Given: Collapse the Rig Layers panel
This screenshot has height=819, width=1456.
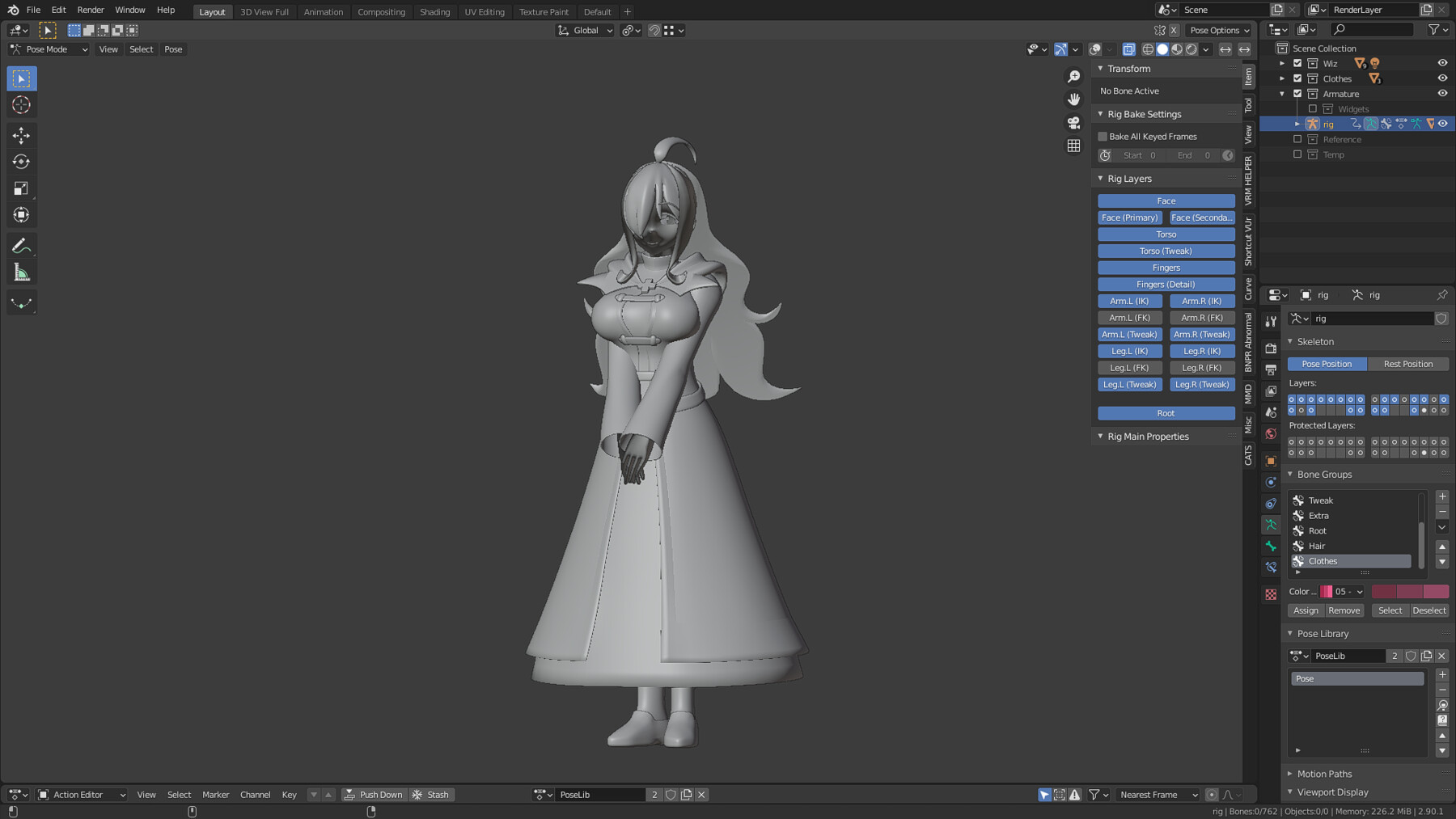Looking at the screenshot, I should point(1100,179).
